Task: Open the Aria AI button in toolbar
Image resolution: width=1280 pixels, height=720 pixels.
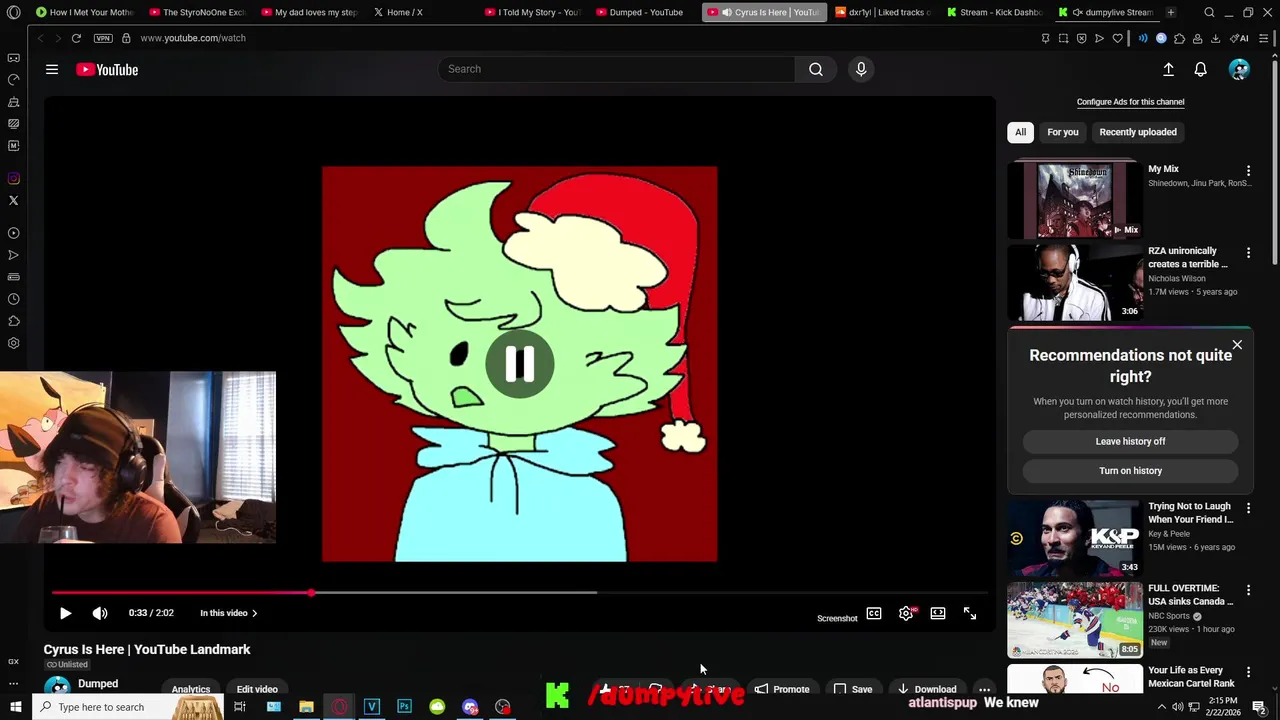Action: (x=1239, y=38)
